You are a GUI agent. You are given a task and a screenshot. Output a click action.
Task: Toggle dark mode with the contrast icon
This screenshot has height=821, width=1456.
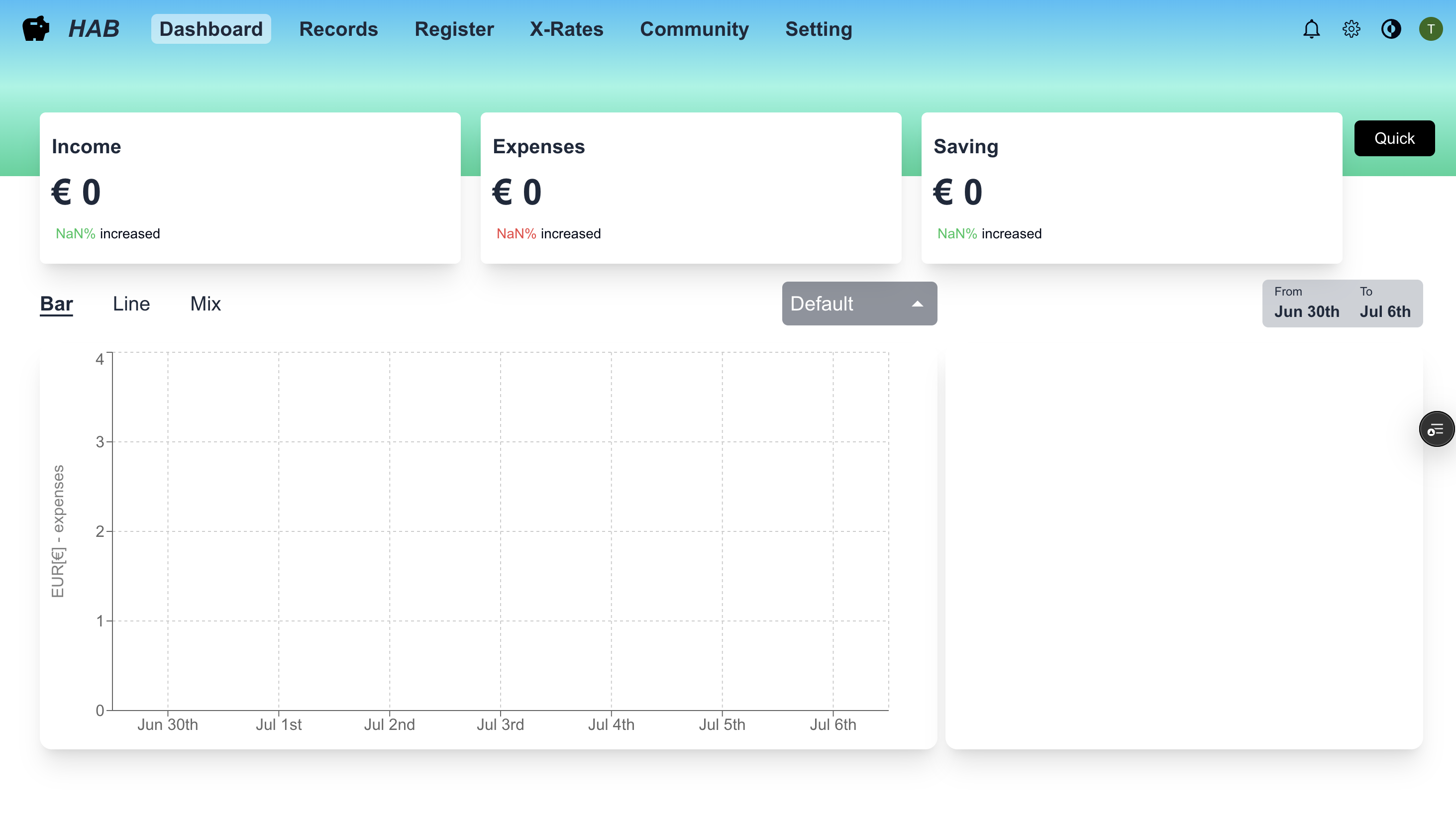click(x=1392, y=29)
